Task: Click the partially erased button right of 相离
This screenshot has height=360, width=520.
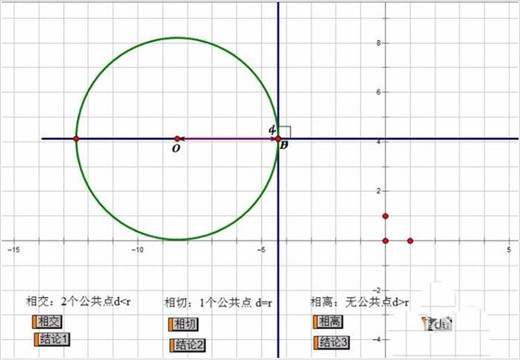Action: [437, 324]
